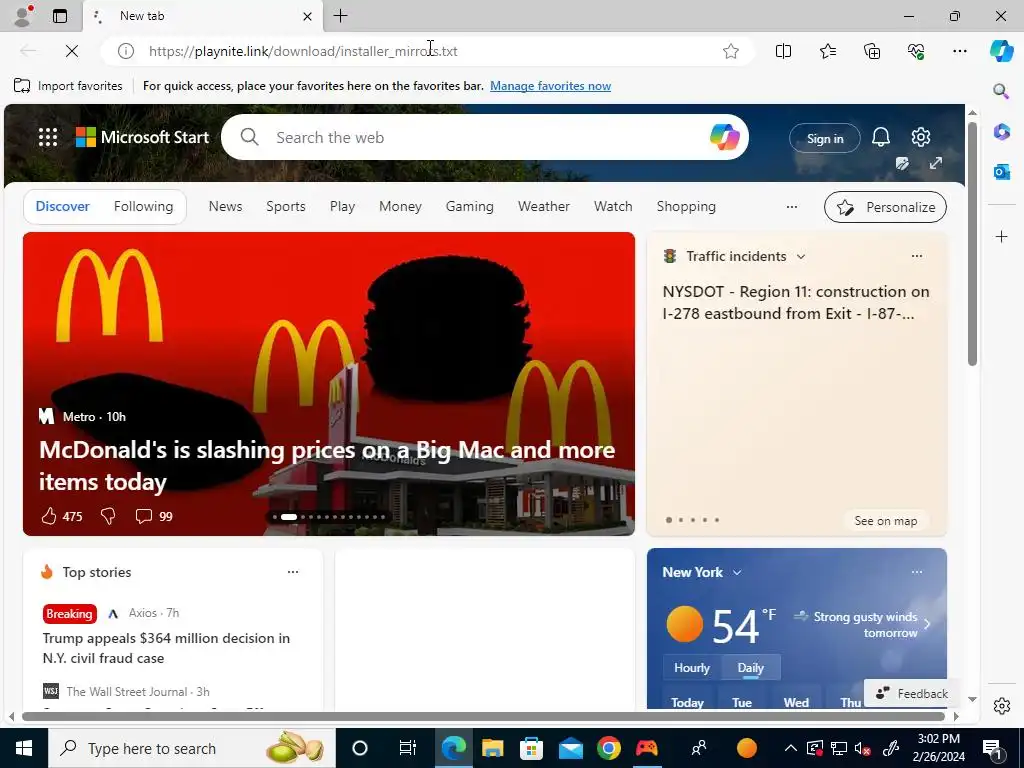The height and width of the screenshot is (768, 1024).
Task: Add a sidebar app with plus icon
Action: pyautogui.click(x=1002, y=236)
